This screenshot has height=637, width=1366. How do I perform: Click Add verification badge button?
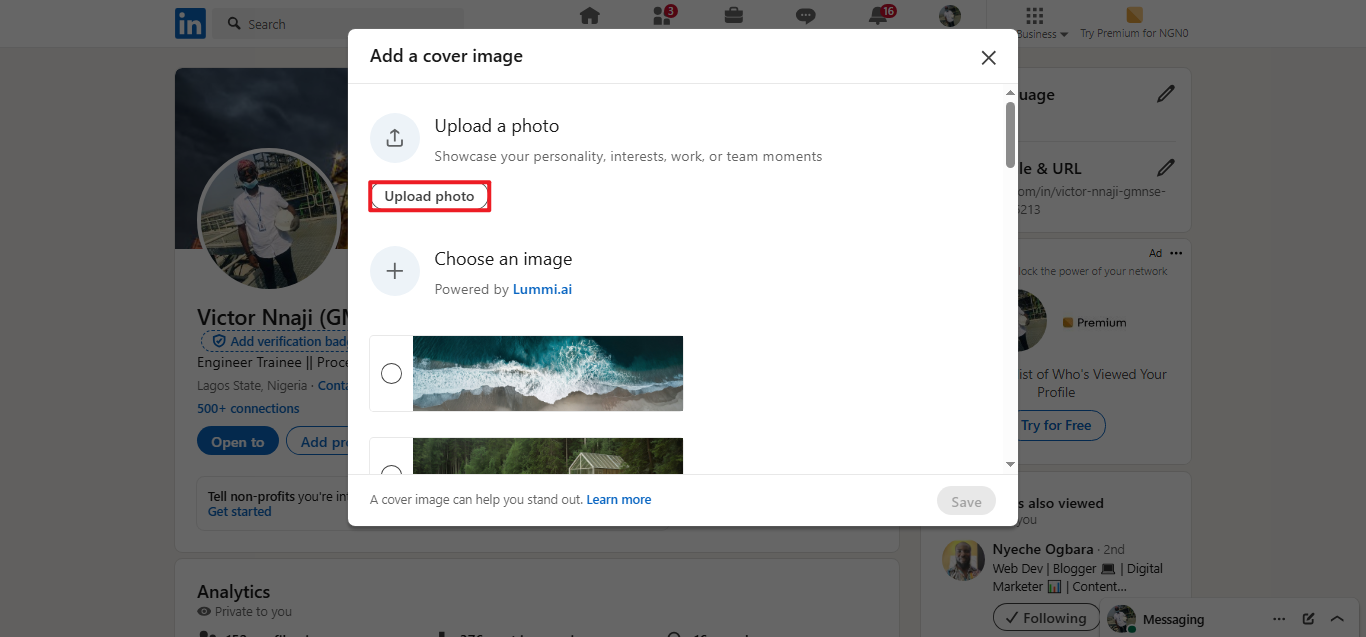tap(275, 341)
